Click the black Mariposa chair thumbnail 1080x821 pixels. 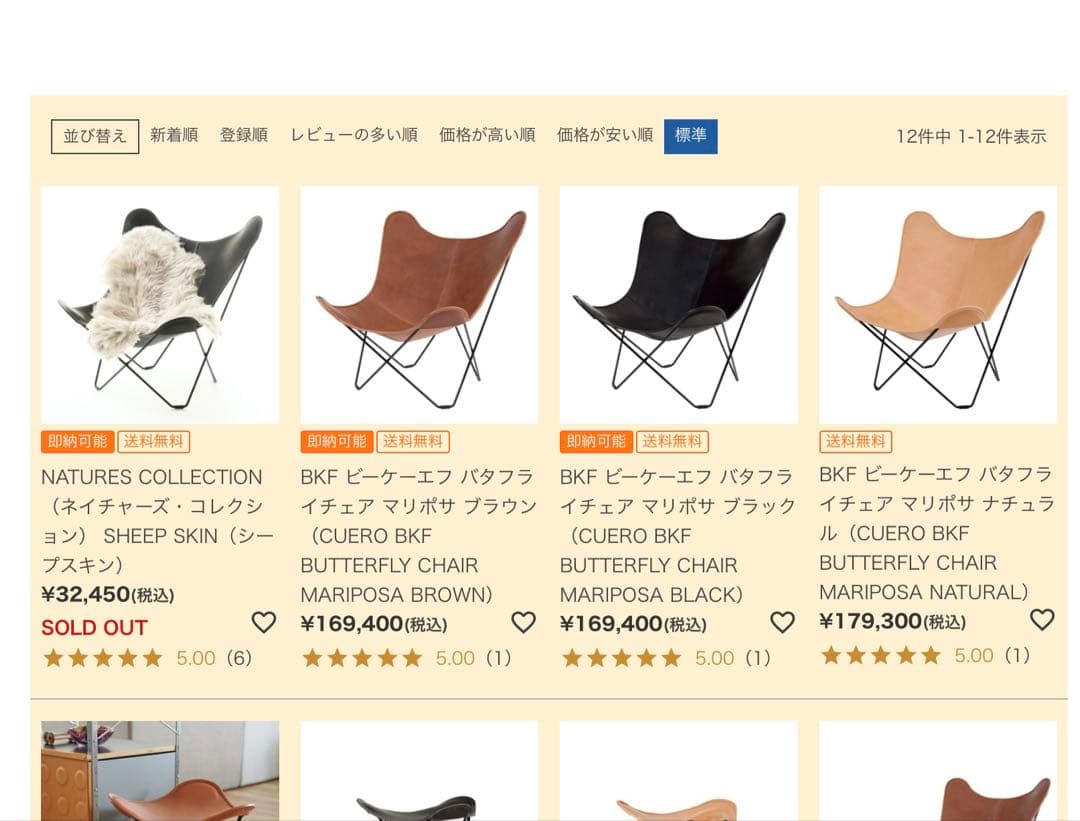(x=678, y=304)
